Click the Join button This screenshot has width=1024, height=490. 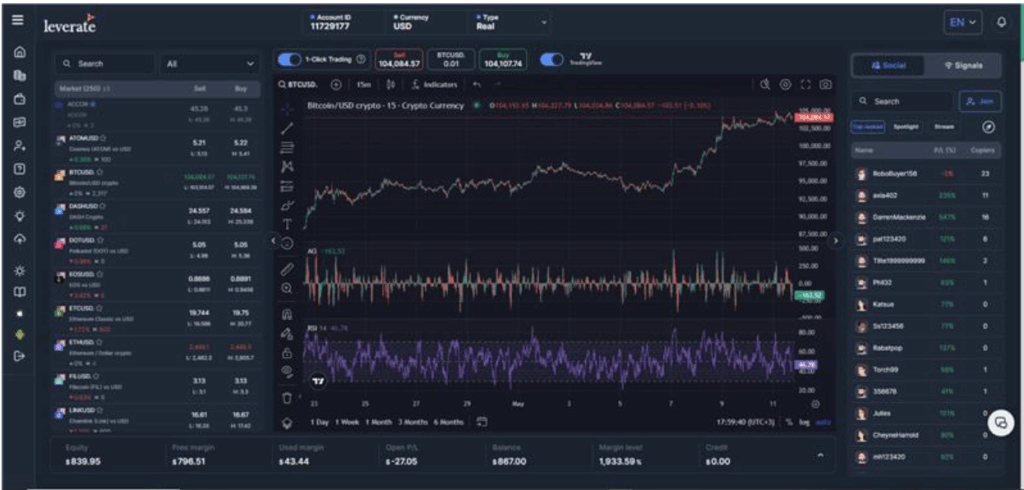(979, 101)
